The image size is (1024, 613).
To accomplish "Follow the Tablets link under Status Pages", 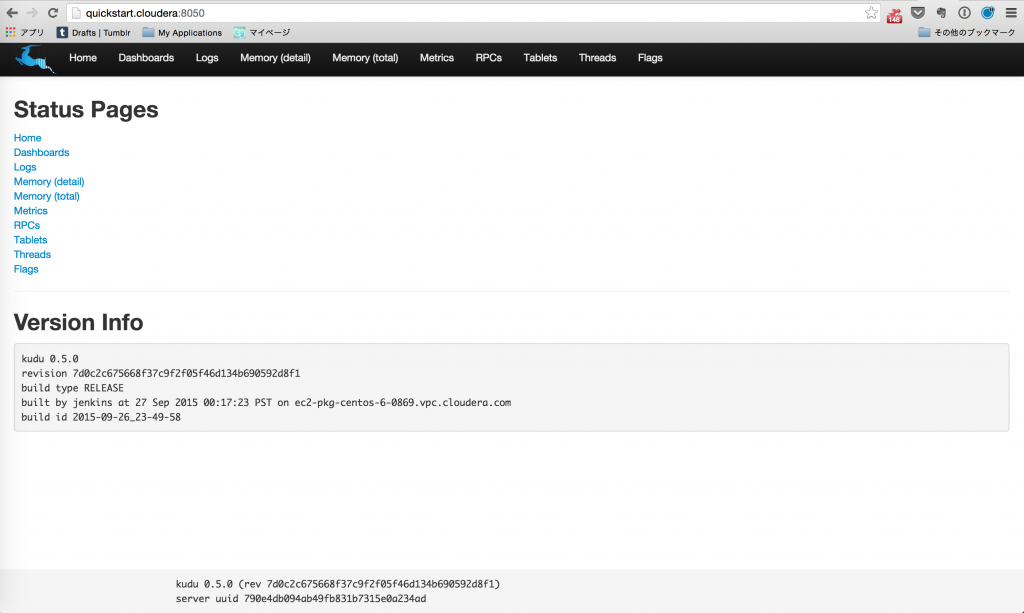I will [30, 240].
